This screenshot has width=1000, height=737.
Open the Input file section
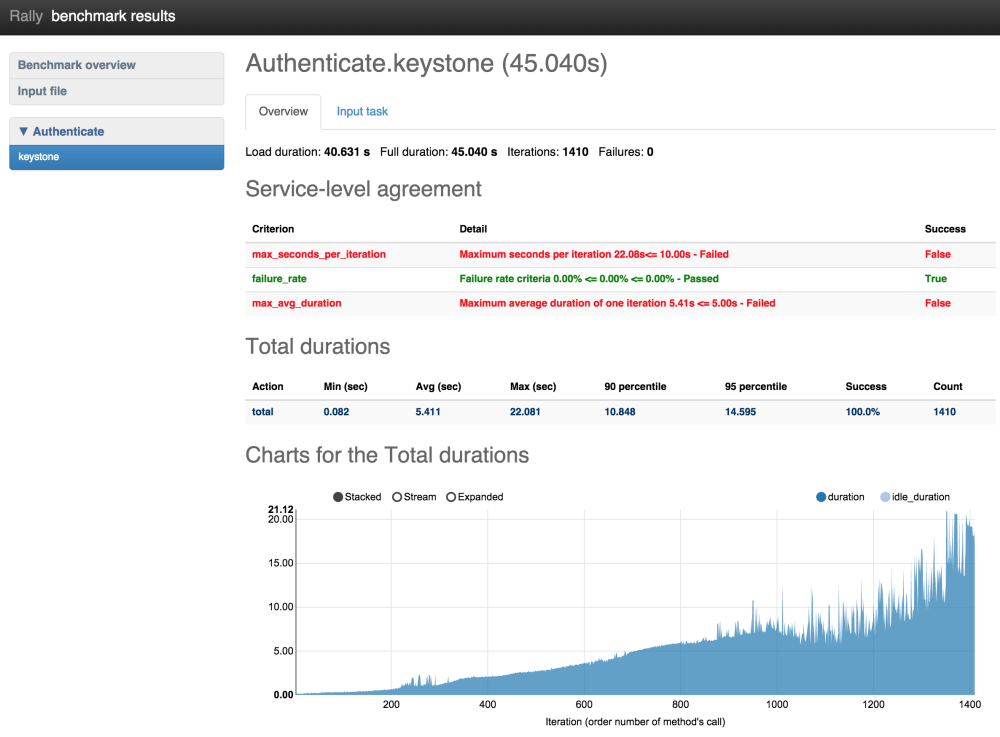pos(43,91)
